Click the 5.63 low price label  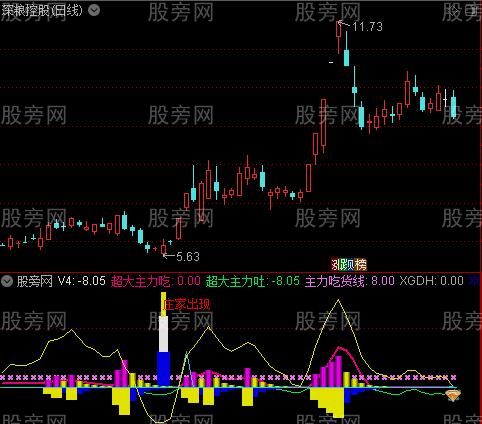[x=188, y=257]
